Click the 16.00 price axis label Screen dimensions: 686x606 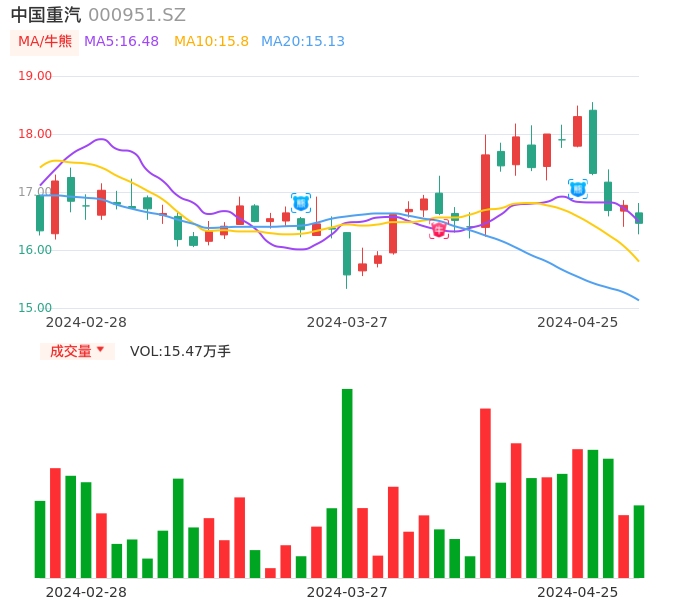[x=35, y=250]
